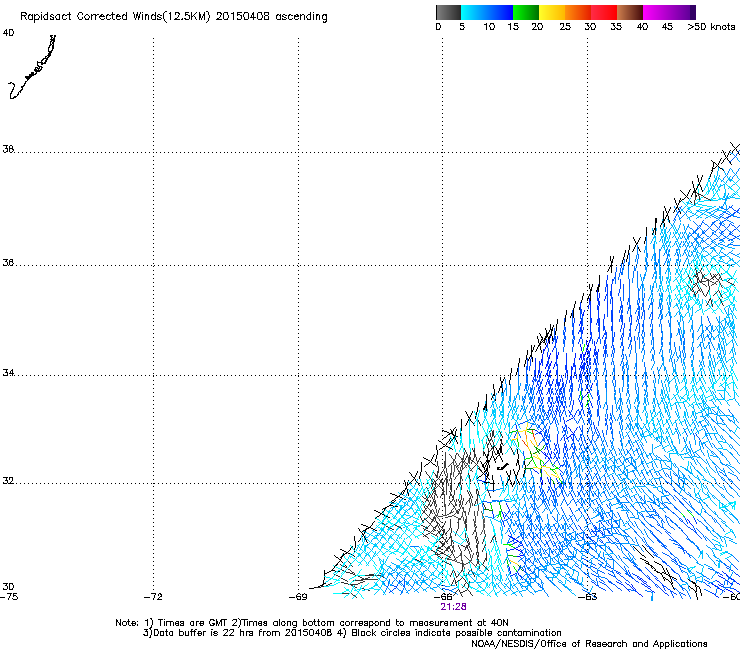Click the 'Times are GMT' note text
Screen dimensions: 740x650
pos(193,623)
